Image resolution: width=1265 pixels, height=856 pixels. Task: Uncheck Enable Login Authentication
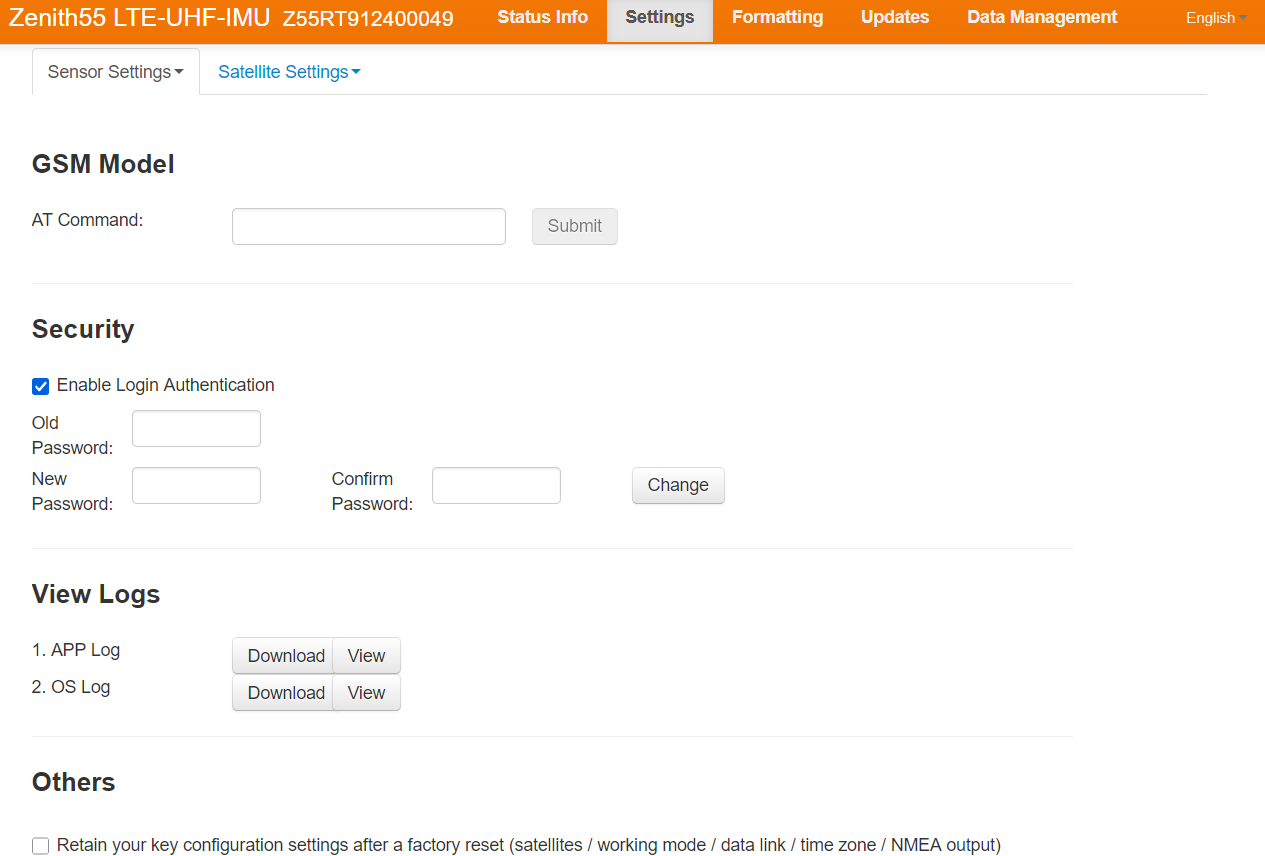pyautogui.click(x=41, y=387)
